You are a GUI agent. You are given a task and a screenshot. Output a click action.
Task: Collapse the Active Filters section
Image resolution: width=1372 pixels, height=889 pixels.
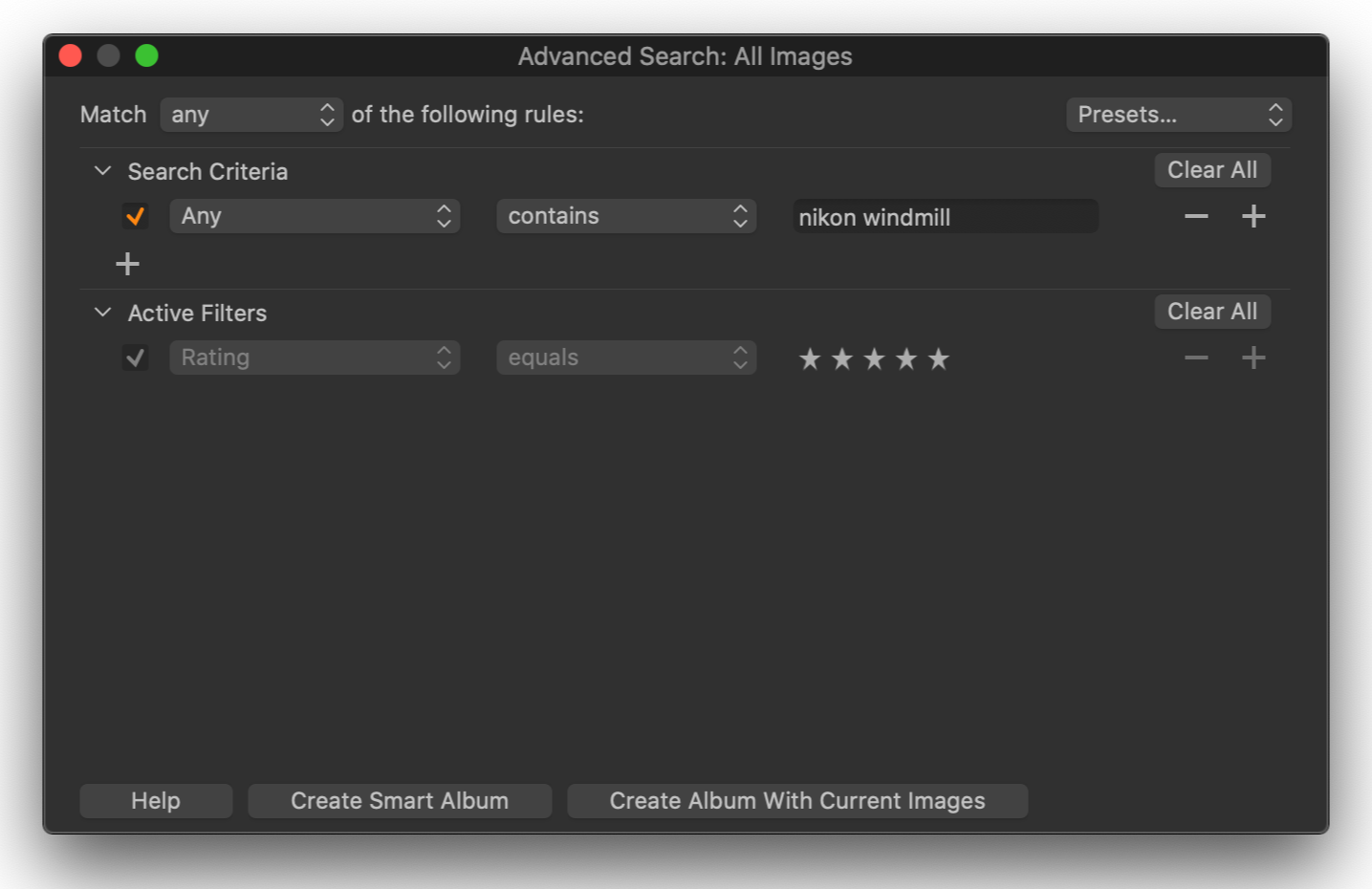[x=102, y=313]
